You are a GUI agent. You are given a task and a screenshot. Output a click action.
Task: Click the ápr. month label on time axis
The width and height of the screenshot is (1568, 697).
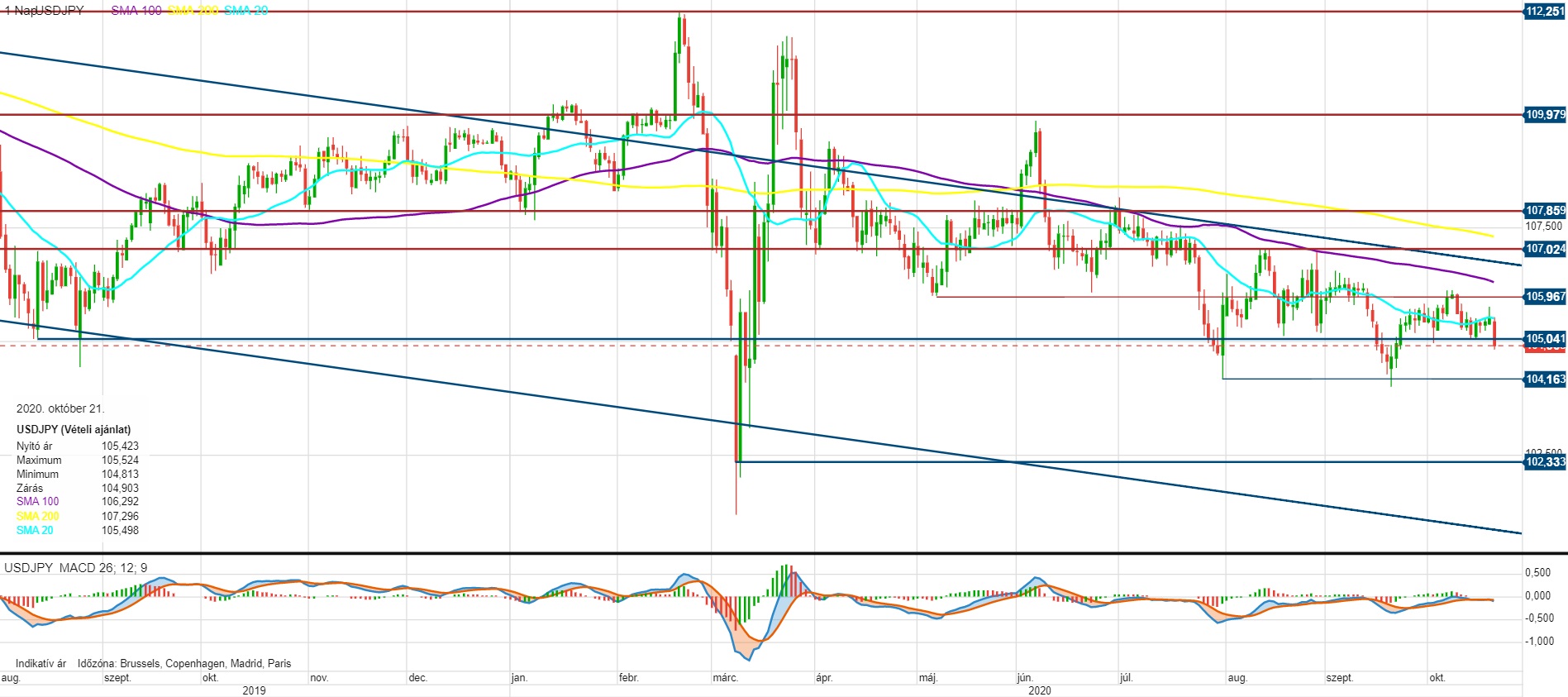824,678
